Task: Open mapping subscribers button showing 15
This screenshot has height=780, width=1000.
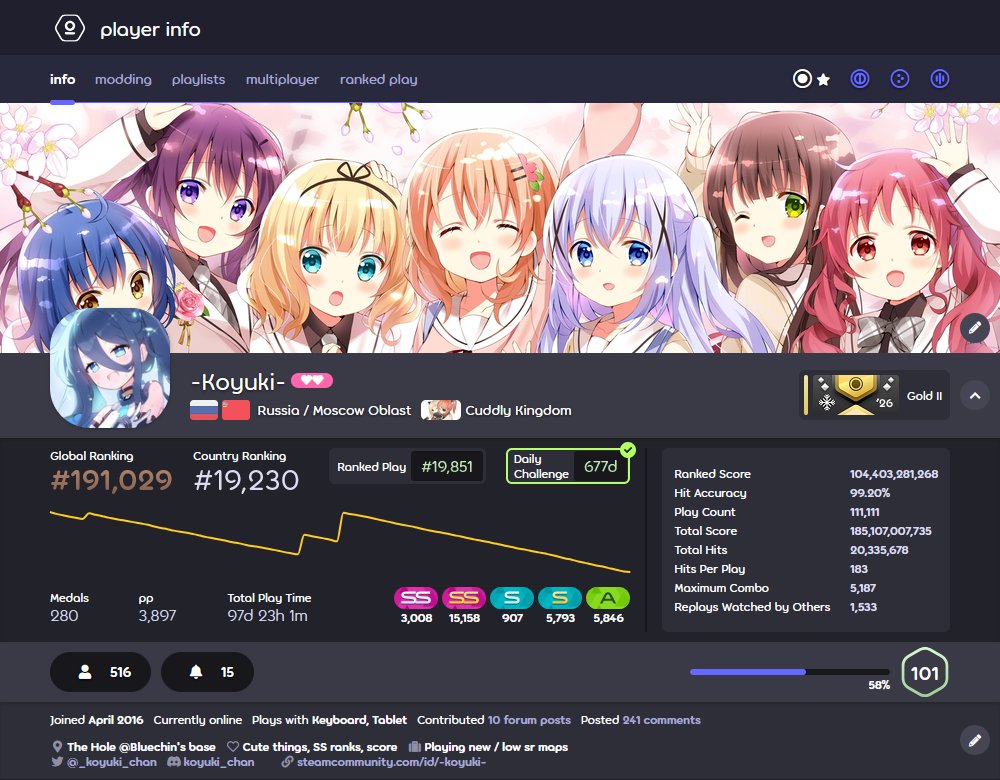Action: click(x=207, y=672)
